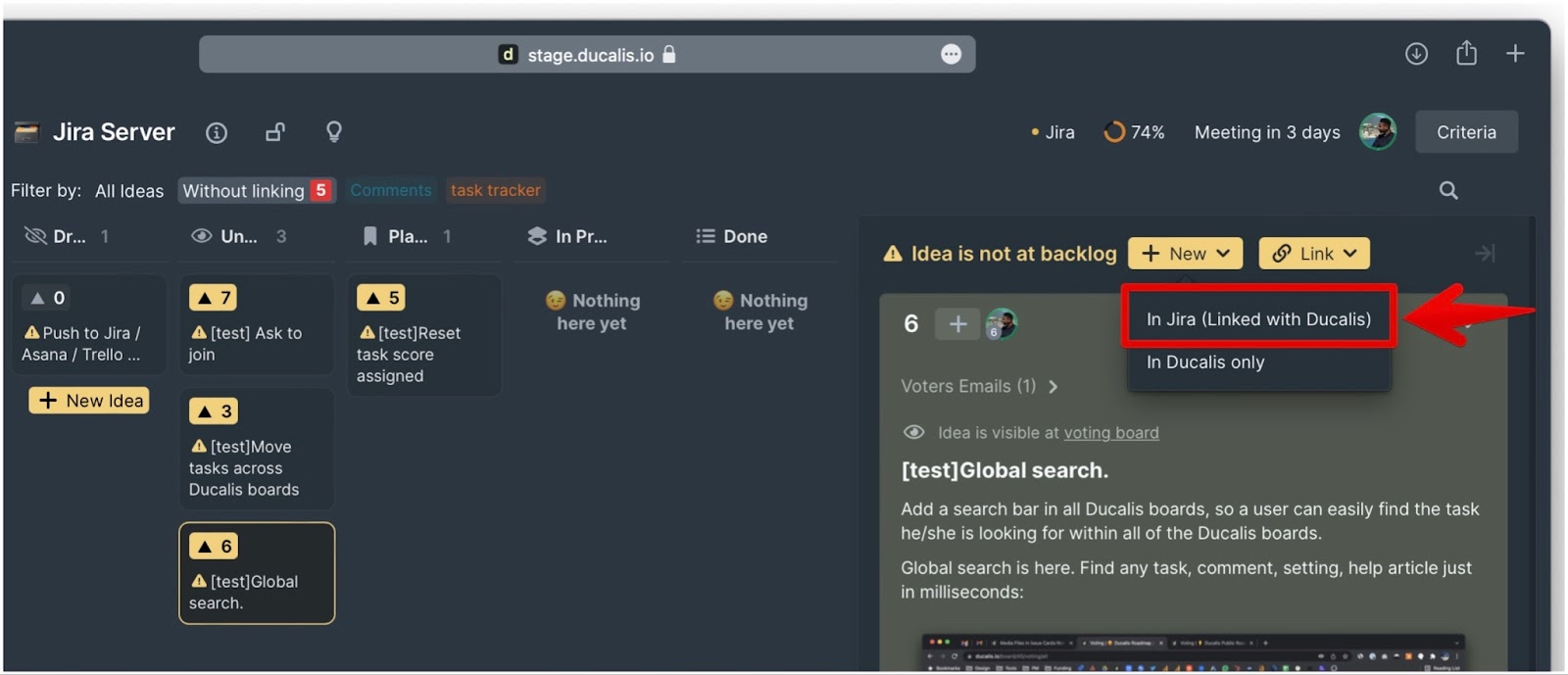1568x675 pixels.
Task: Select 'In Ducalis only' menu option
Action: pyautogui.click(x=1205, y=362)
